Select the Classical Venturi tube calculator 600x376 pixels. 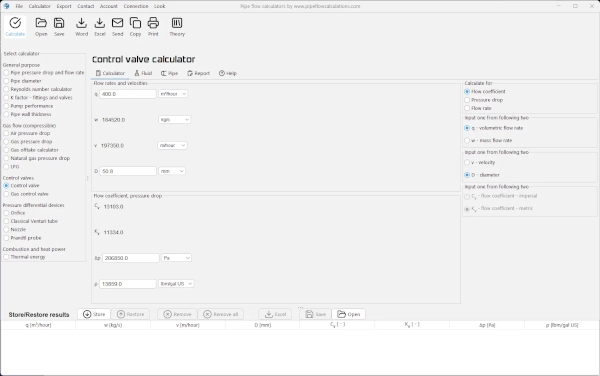[x=31, y=221]
